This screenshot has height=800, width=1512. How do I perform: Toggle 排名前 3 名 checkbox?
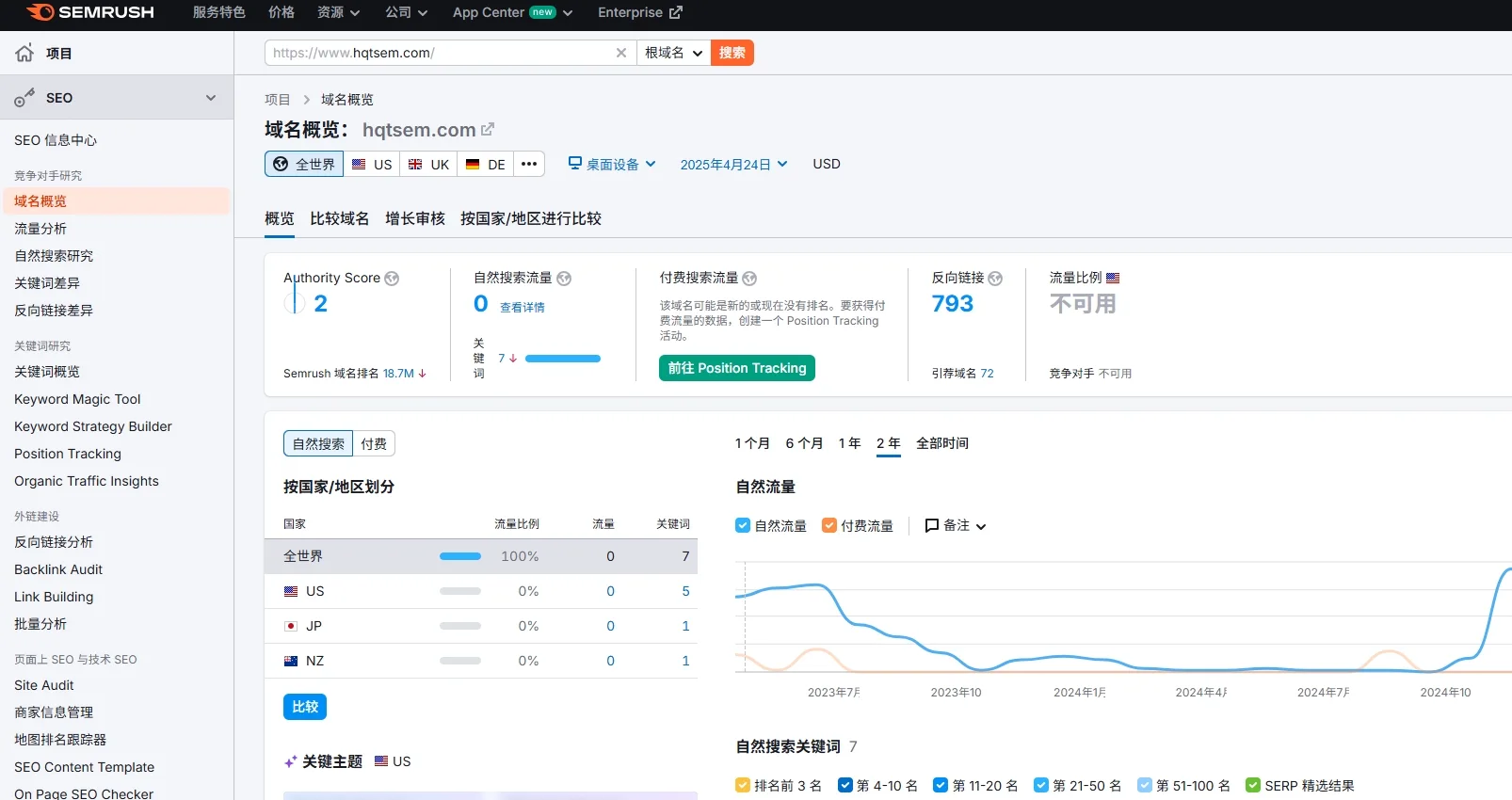click(743, 785)
